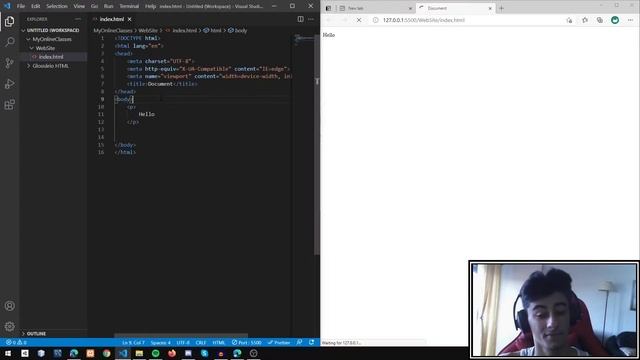The width and height of the screenshot is (640, 360).
Task: Open the Explorer view in activity bar
Action: click(x=9, y=21)
